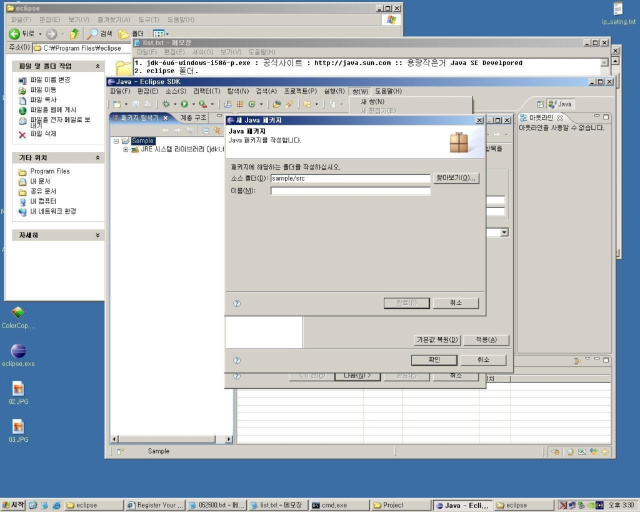Image resolution: width=640 pixels, height=512 pixels.
Task: Select the Sample project in Package Explorer
Action: (x=142, y=141)
